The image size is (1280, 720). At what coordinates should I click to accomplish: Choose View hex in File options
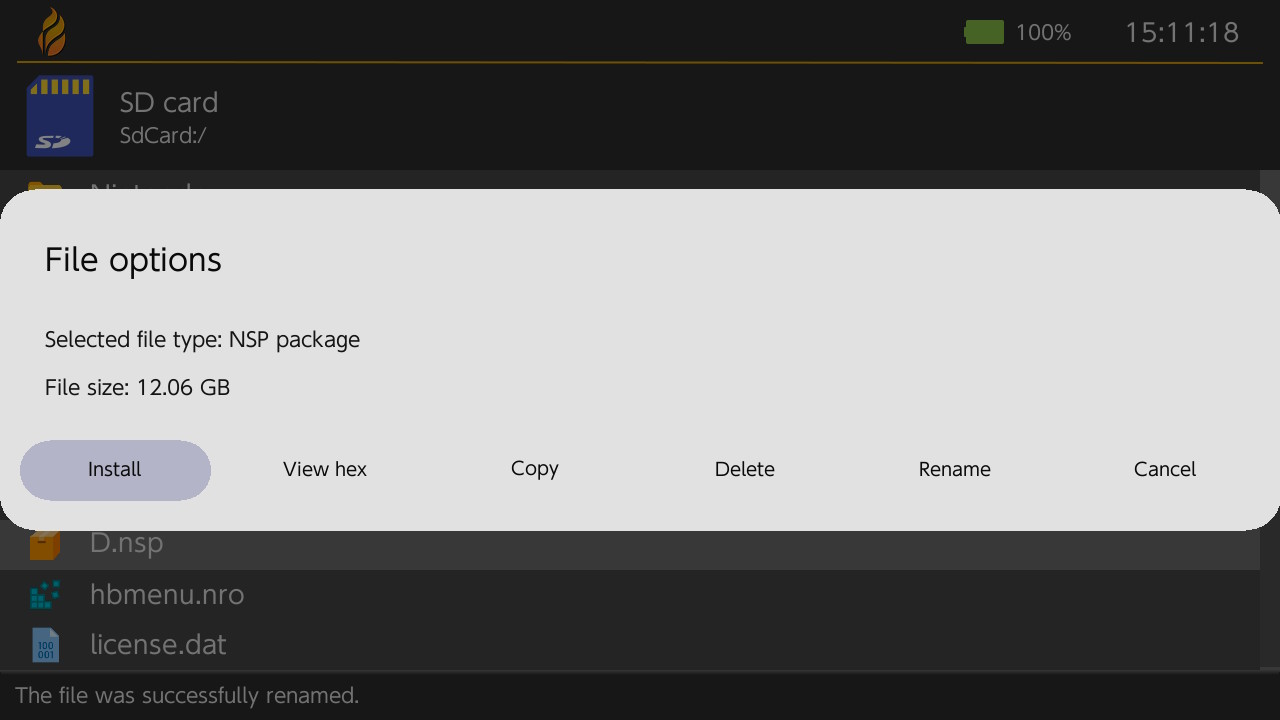[325, 470]
